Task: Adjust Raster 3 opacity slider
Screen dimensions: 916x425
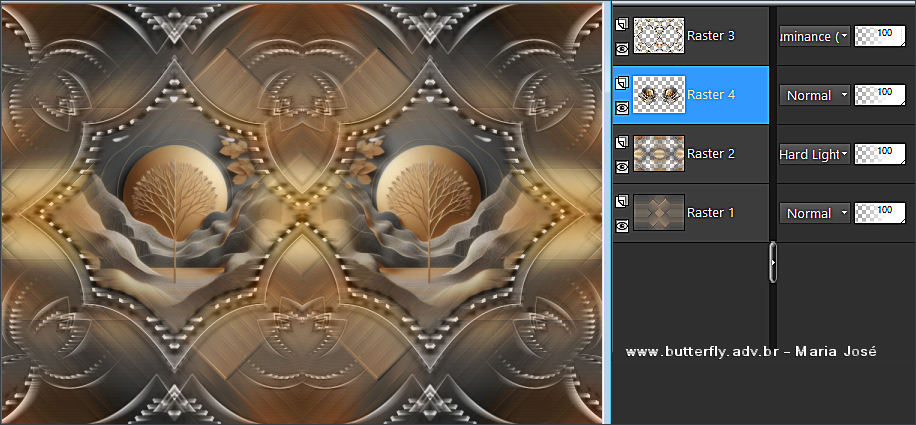Action: coord(880,36)
